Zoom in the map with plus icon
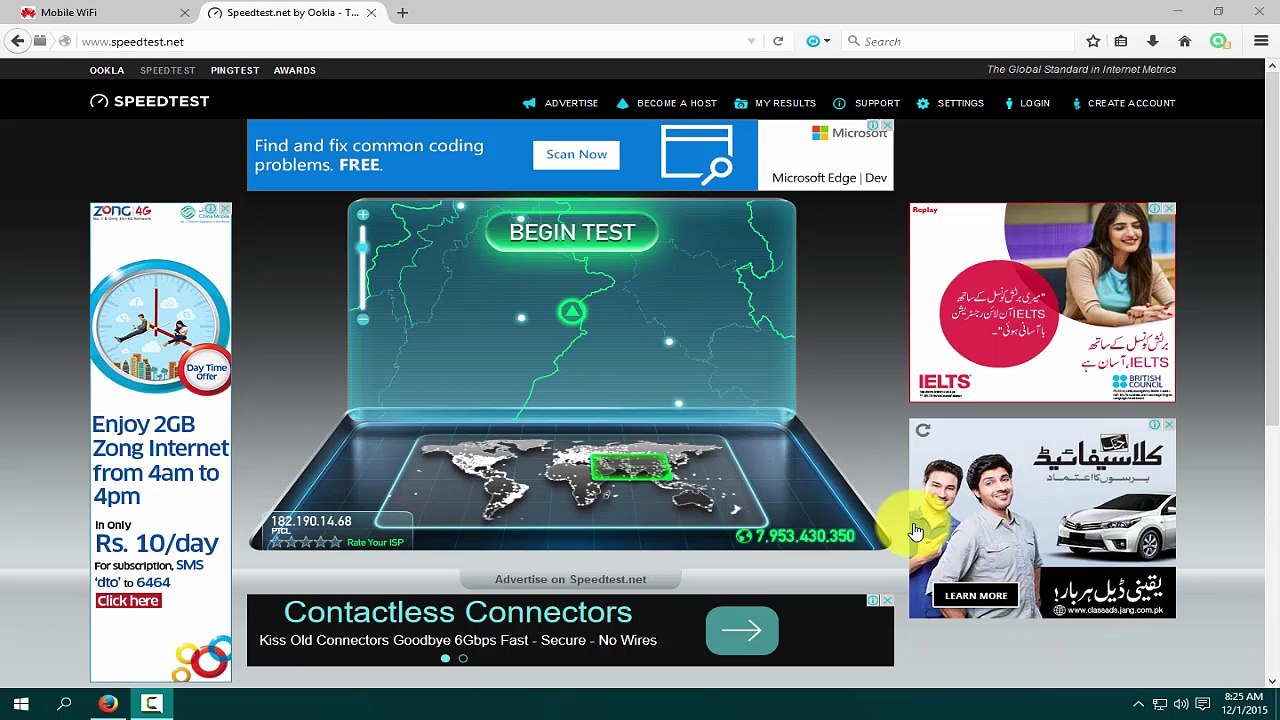The height and width of the screenshot is (720, 1280). 363,214
